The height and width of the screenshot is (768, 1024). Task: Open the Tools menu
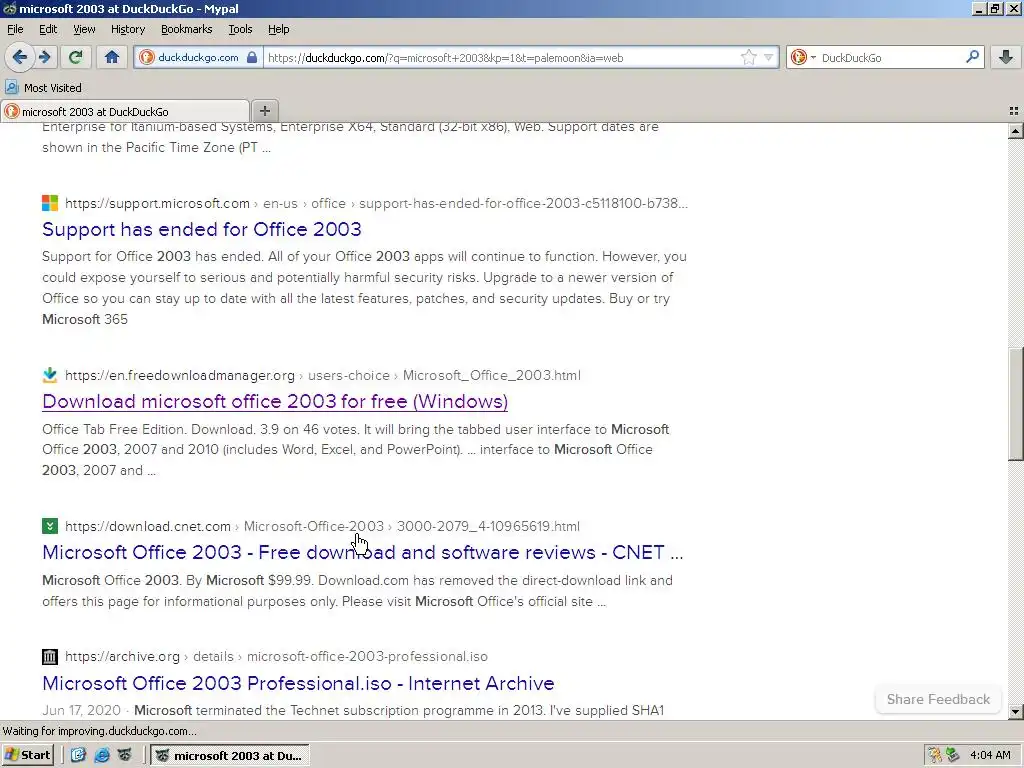click(240, 29)
